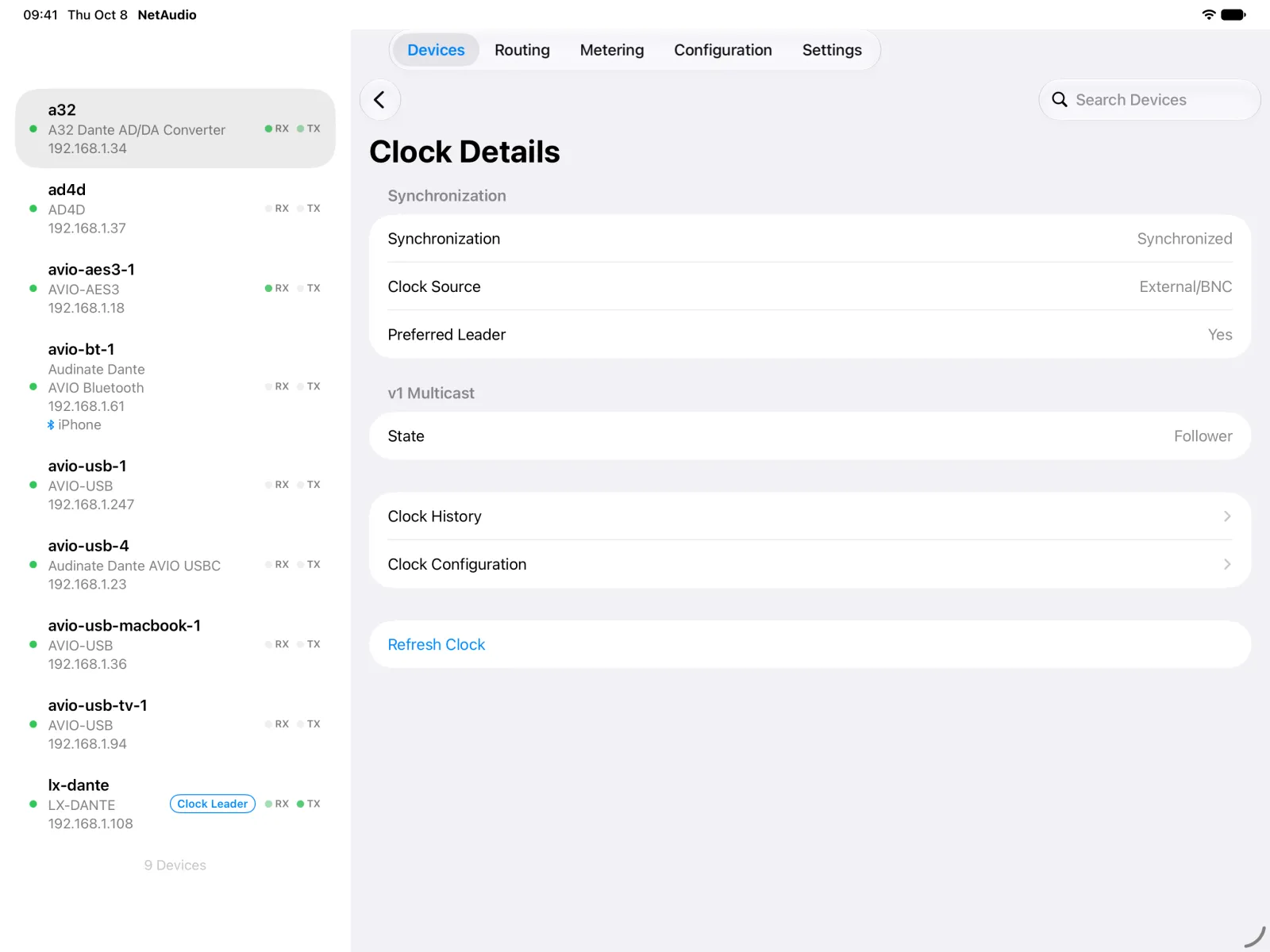Open the Settings tab
1270x952 pixels.
pos(832,50)
